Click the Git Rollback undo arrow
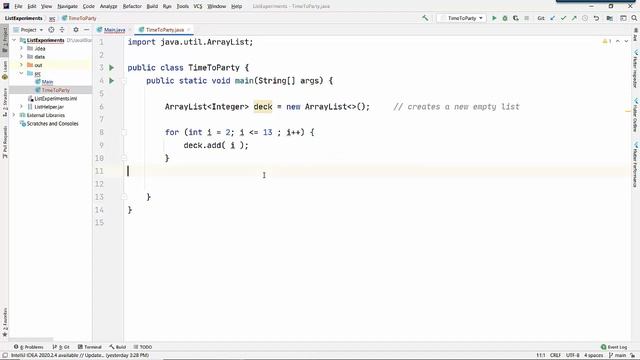Viewport: 640px width, 360px height. 596,18
